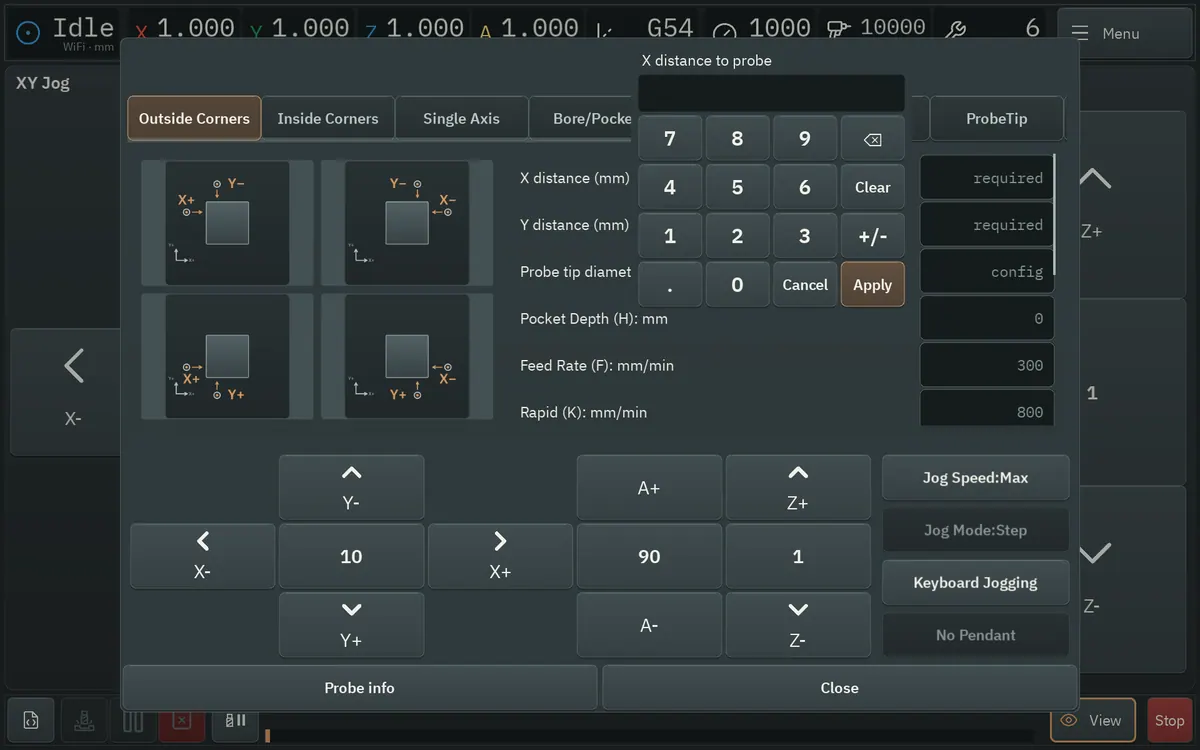Image resolution: width=1200 pixels, height=750 pixels.
Task: Click the machine home icon in bottom toolbar
Action: (x=84, y=720)
